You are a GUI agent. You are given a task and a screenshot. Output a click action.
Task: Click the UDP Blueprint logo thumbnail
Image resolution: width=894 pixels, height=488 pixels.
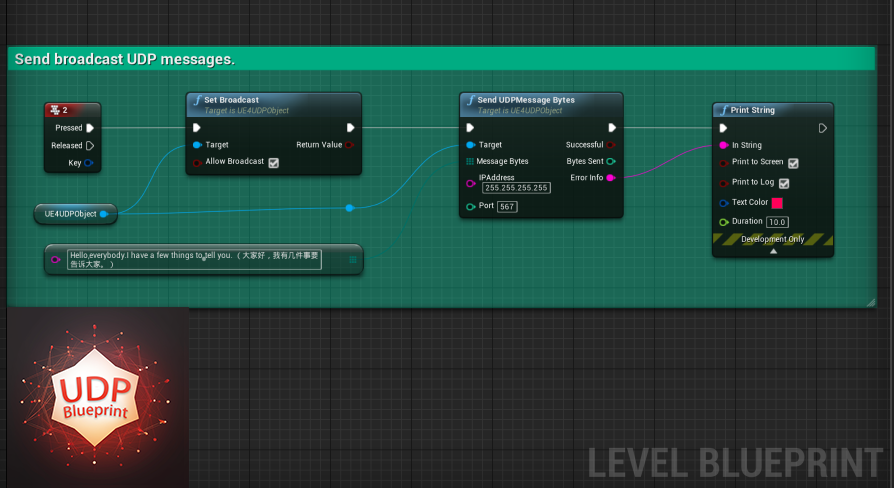[97, 397]
